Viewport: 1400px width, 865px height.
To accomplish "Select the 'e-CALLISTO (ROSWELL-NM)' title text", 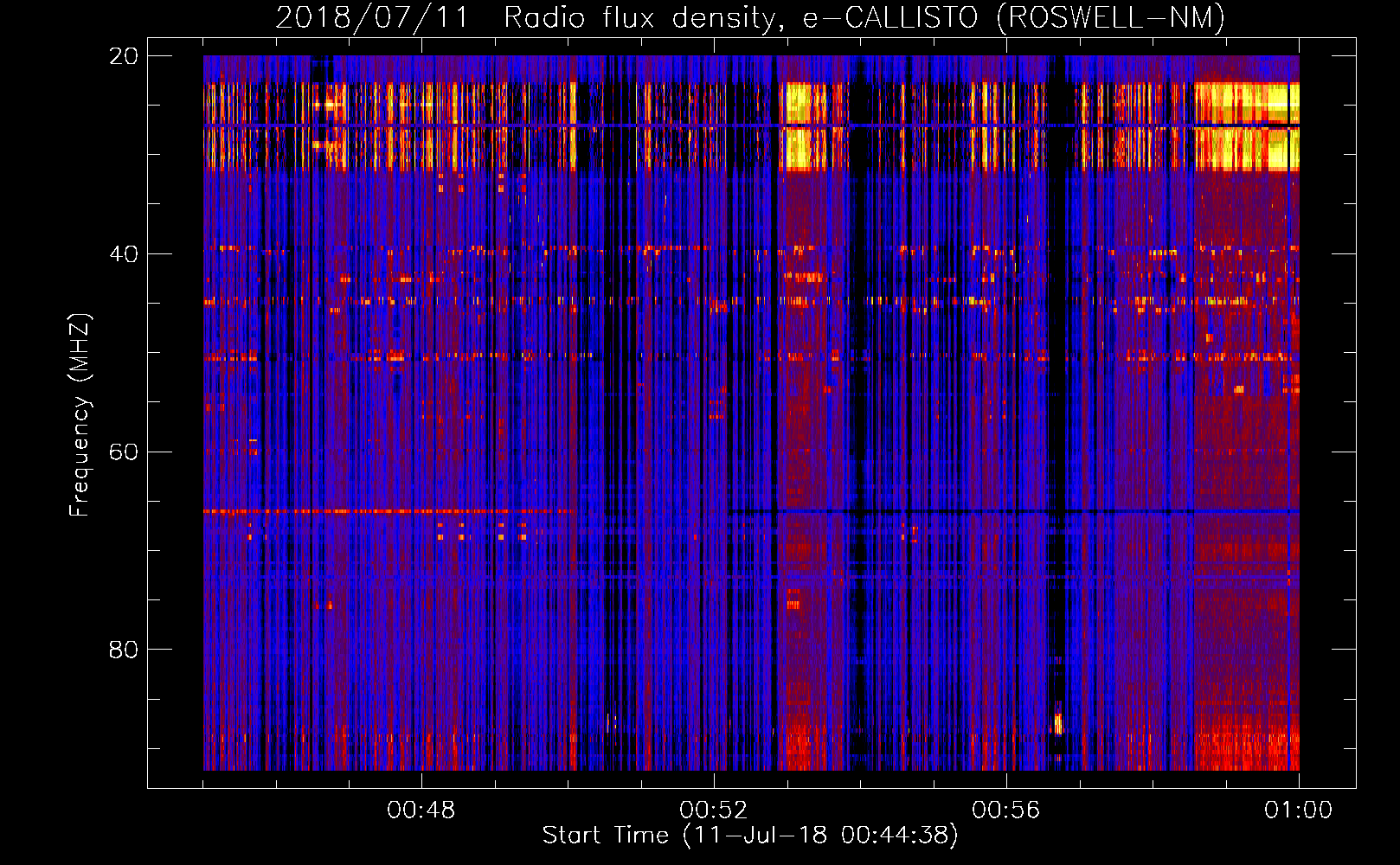I will 1014,17.
